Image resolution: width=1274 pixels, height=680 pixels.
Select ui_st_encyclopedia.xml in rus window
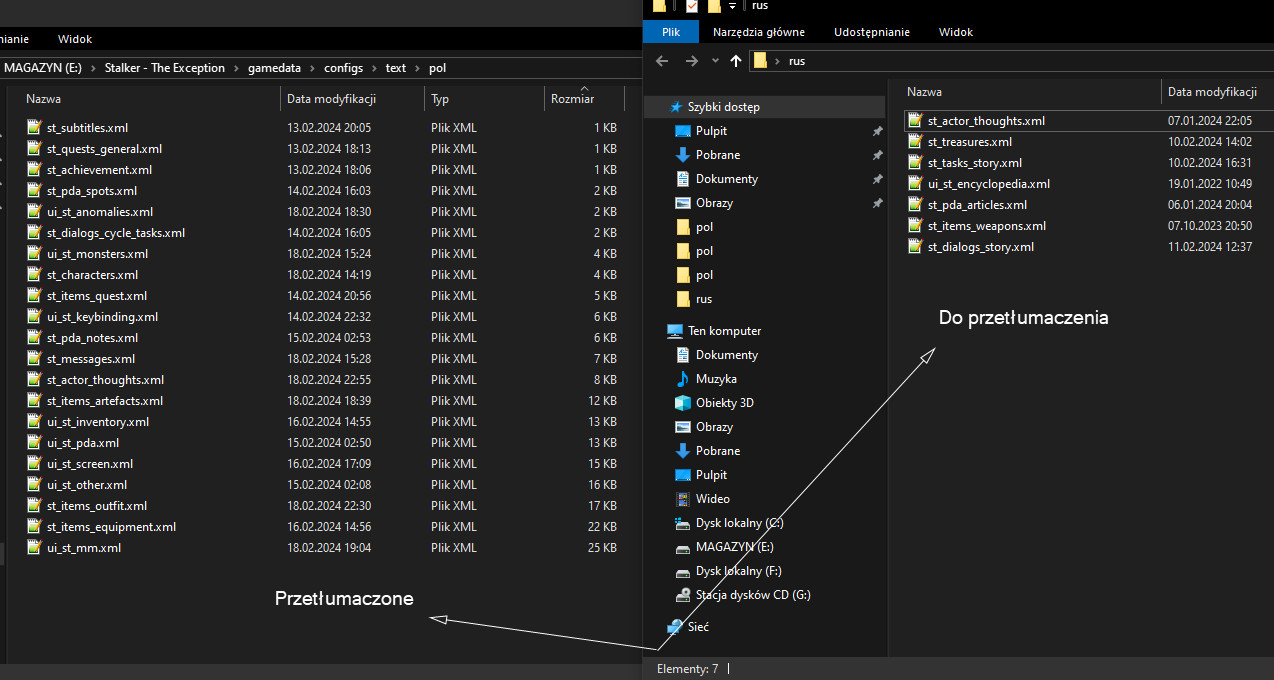point(989,183)
